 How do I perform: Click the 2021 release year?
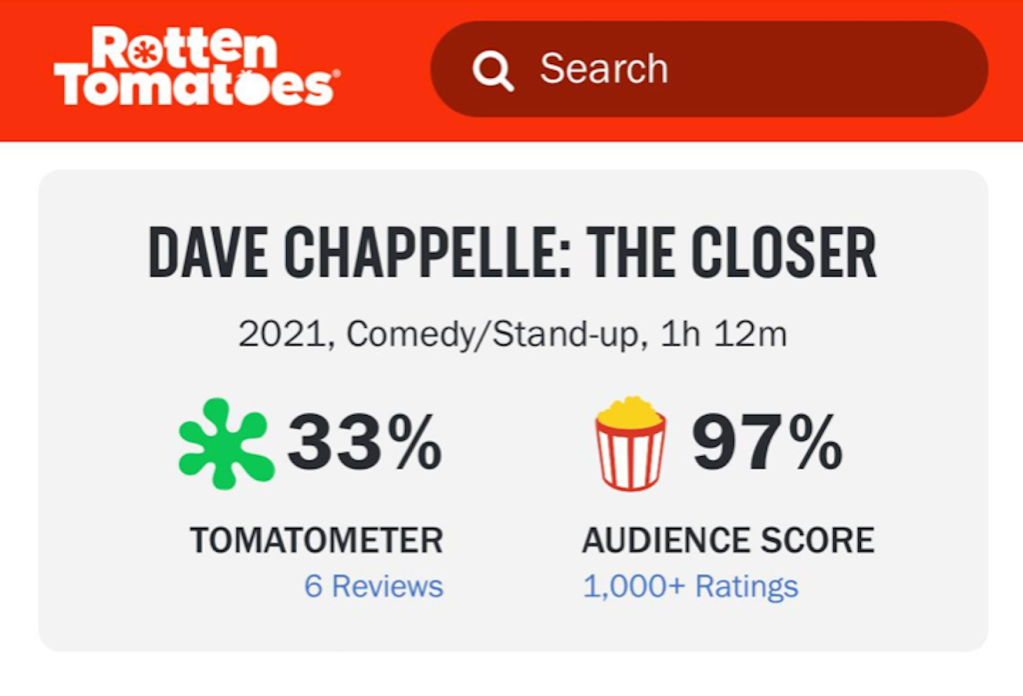[282, 335]
